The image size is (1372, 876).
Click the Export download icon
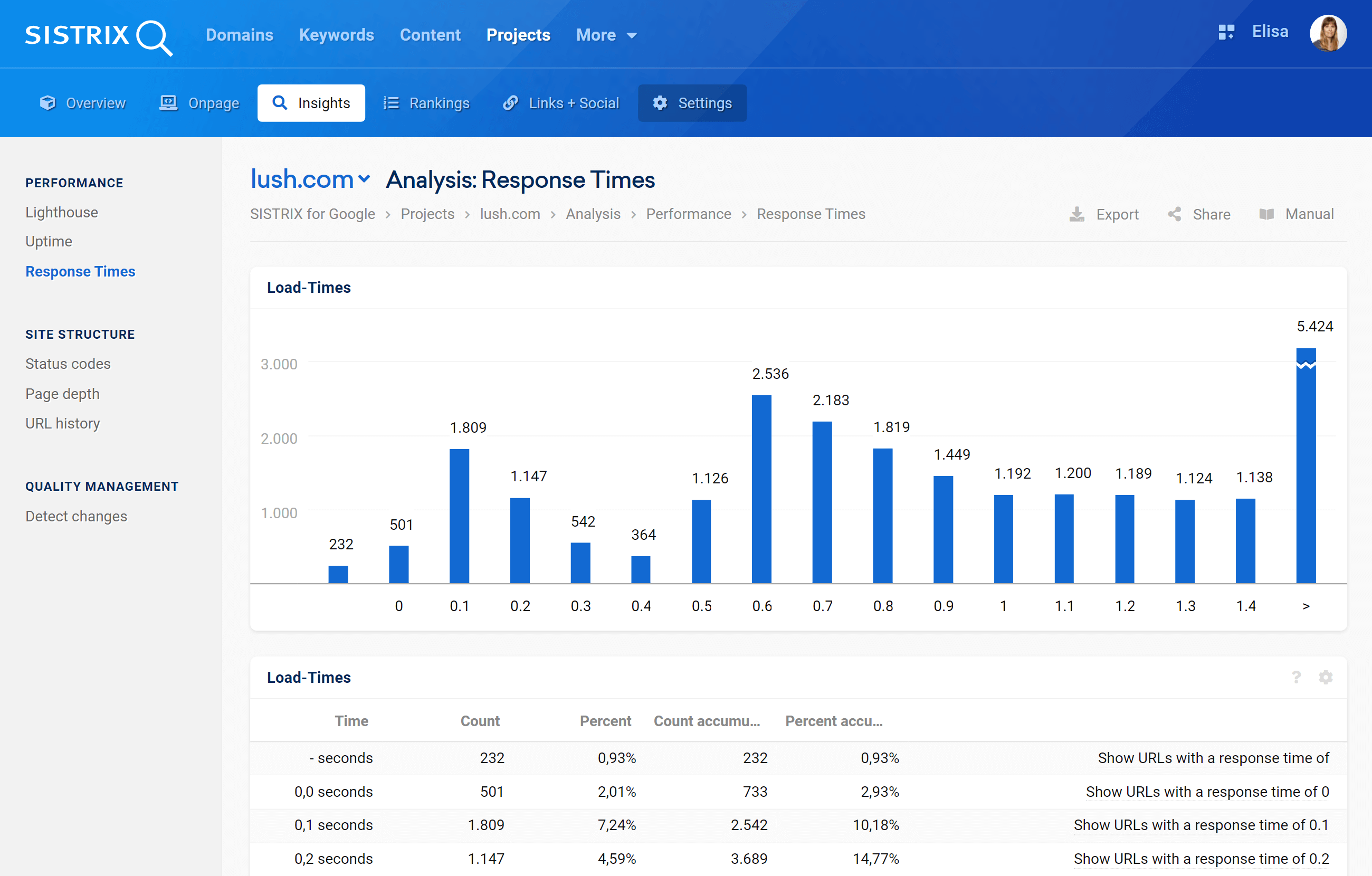pyautogui.click(x=1076, y=214)
